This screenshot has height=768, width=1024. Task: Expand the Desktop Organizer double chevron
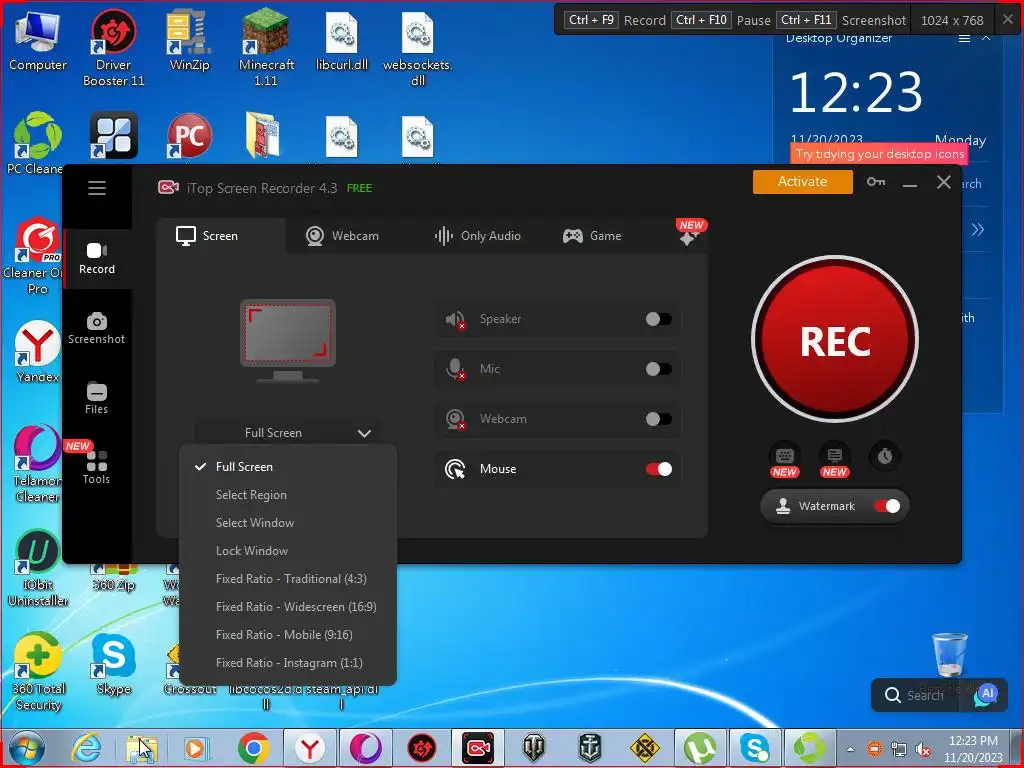tap(977, 229)
